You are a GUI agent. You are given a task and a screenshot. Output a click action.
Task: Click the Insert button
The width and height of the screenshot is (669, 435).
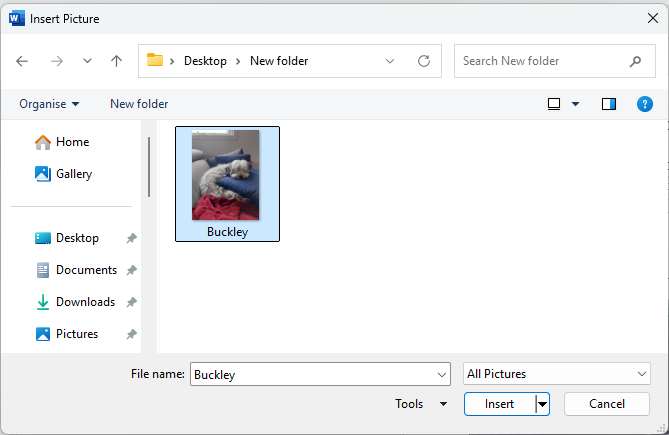point(499,404)
